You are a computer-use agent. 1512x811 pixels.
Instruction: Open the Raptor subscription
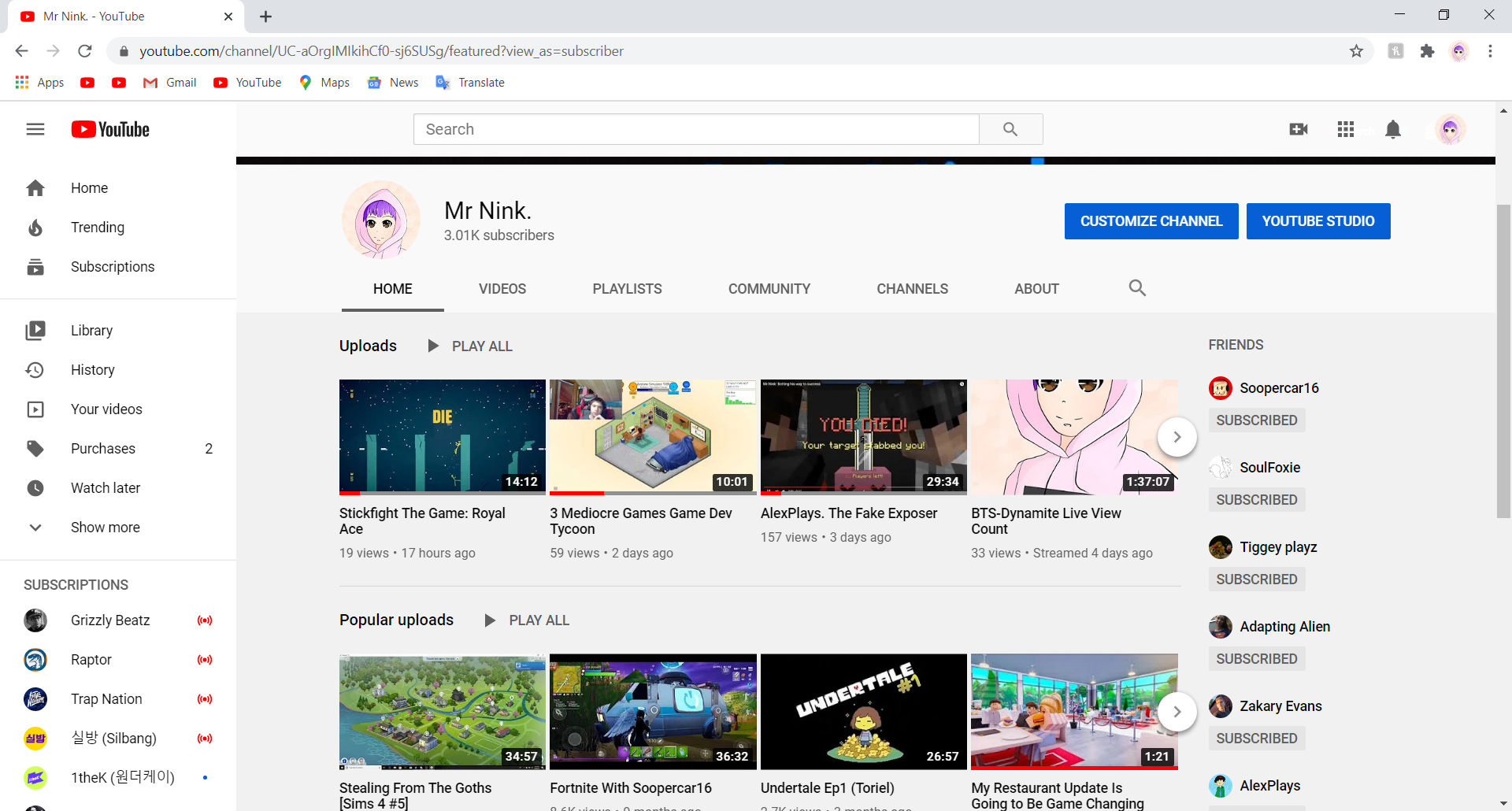point(118,660)
